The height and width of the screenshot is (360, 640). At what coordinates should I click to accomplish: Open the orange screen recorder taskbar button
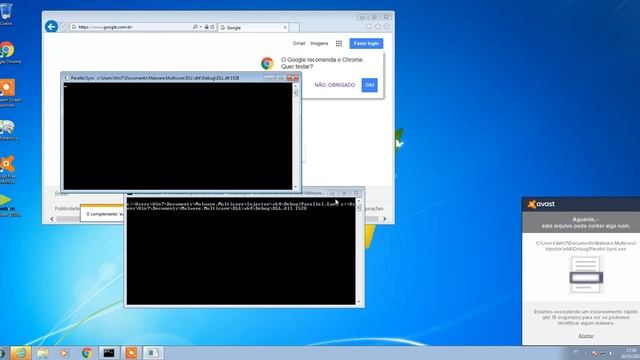click(x=131, y=353)
